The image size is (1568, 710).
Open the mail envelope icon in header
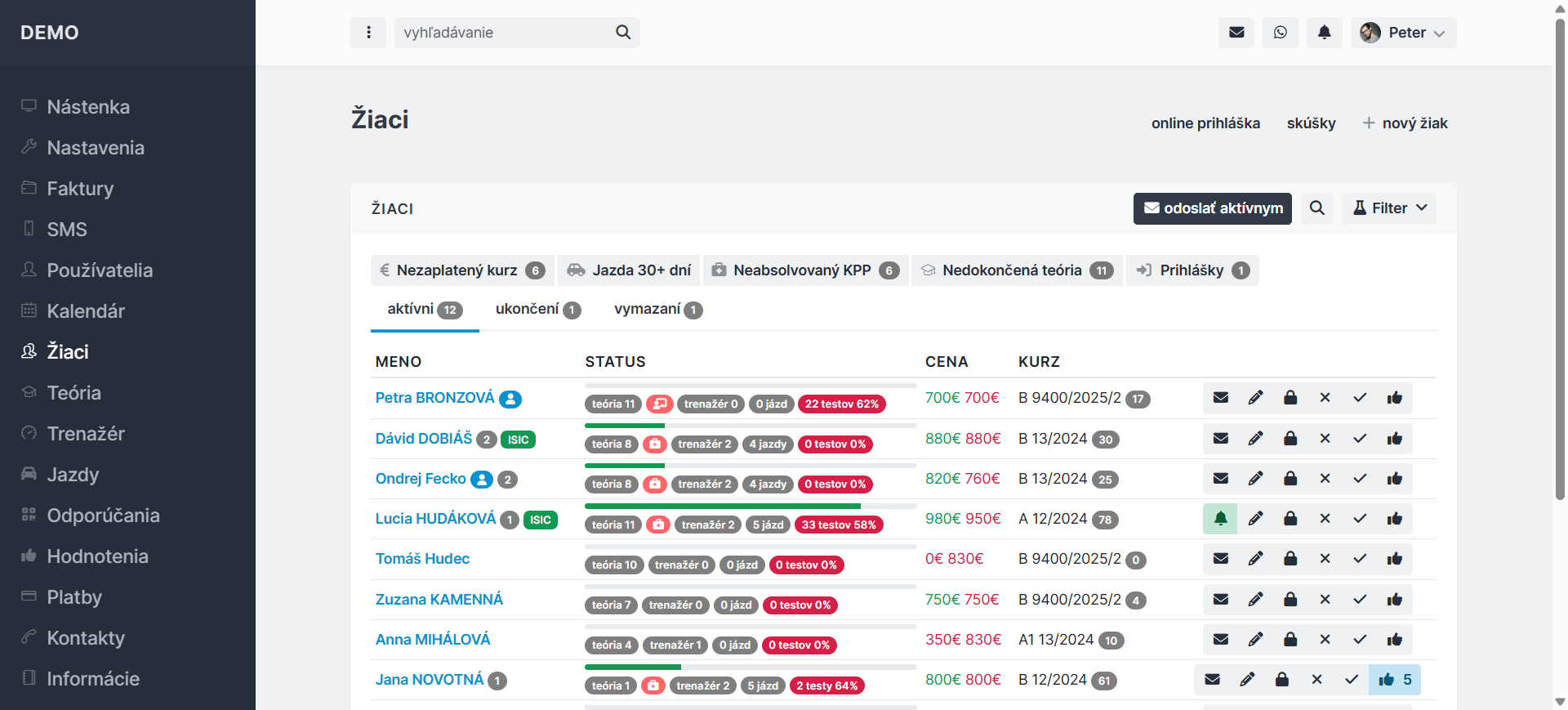[x=1236, y=33]
